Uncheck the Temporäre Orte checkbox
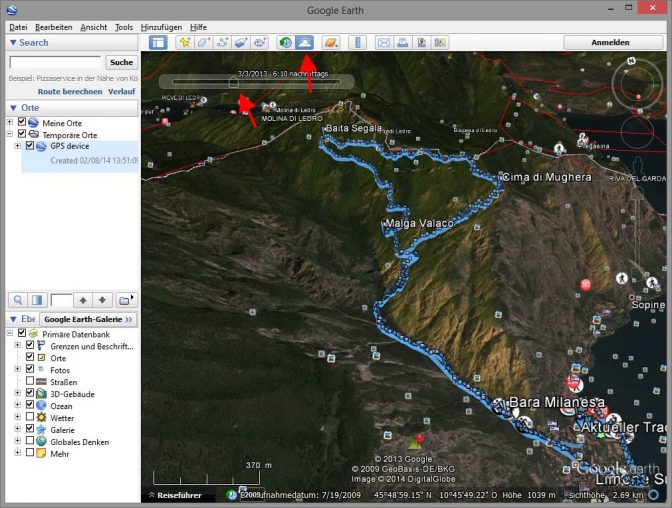 click(22, 134)
